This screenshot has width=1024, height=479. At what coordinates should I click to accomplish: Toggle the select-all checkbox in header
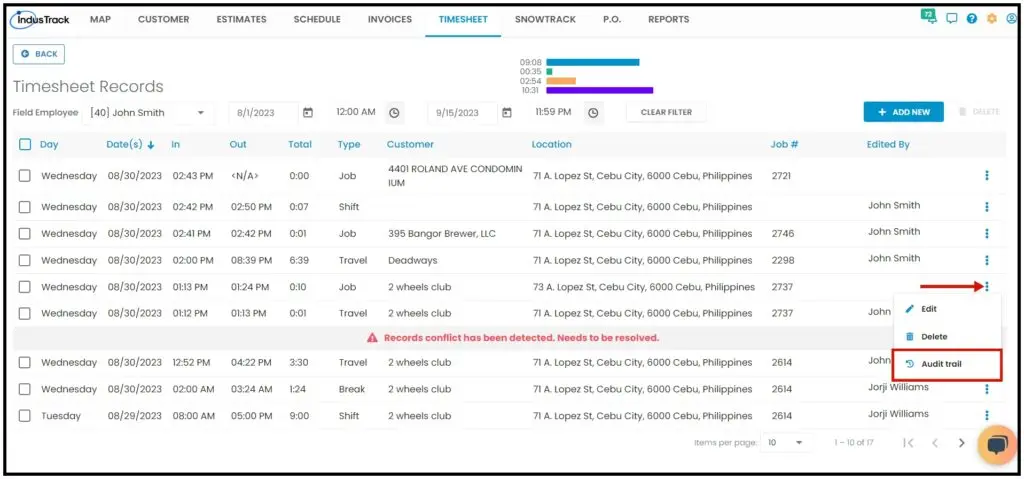tap(25, 144)
